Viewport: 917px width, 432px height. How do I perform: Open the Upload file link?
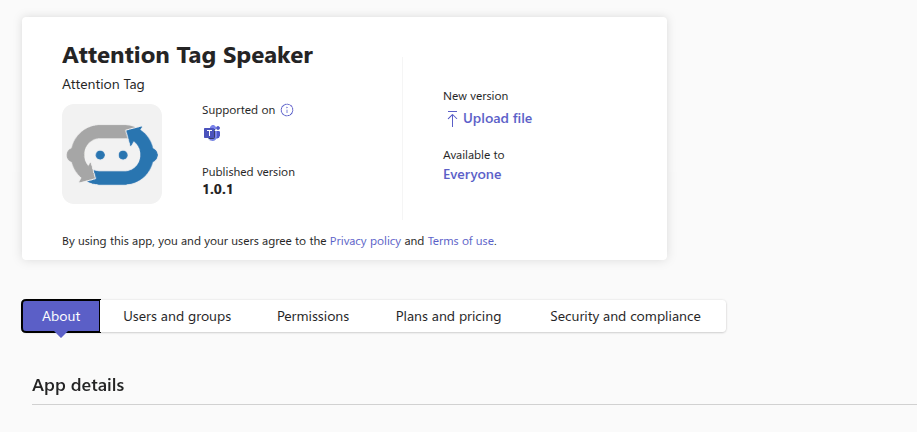[497, 119]
